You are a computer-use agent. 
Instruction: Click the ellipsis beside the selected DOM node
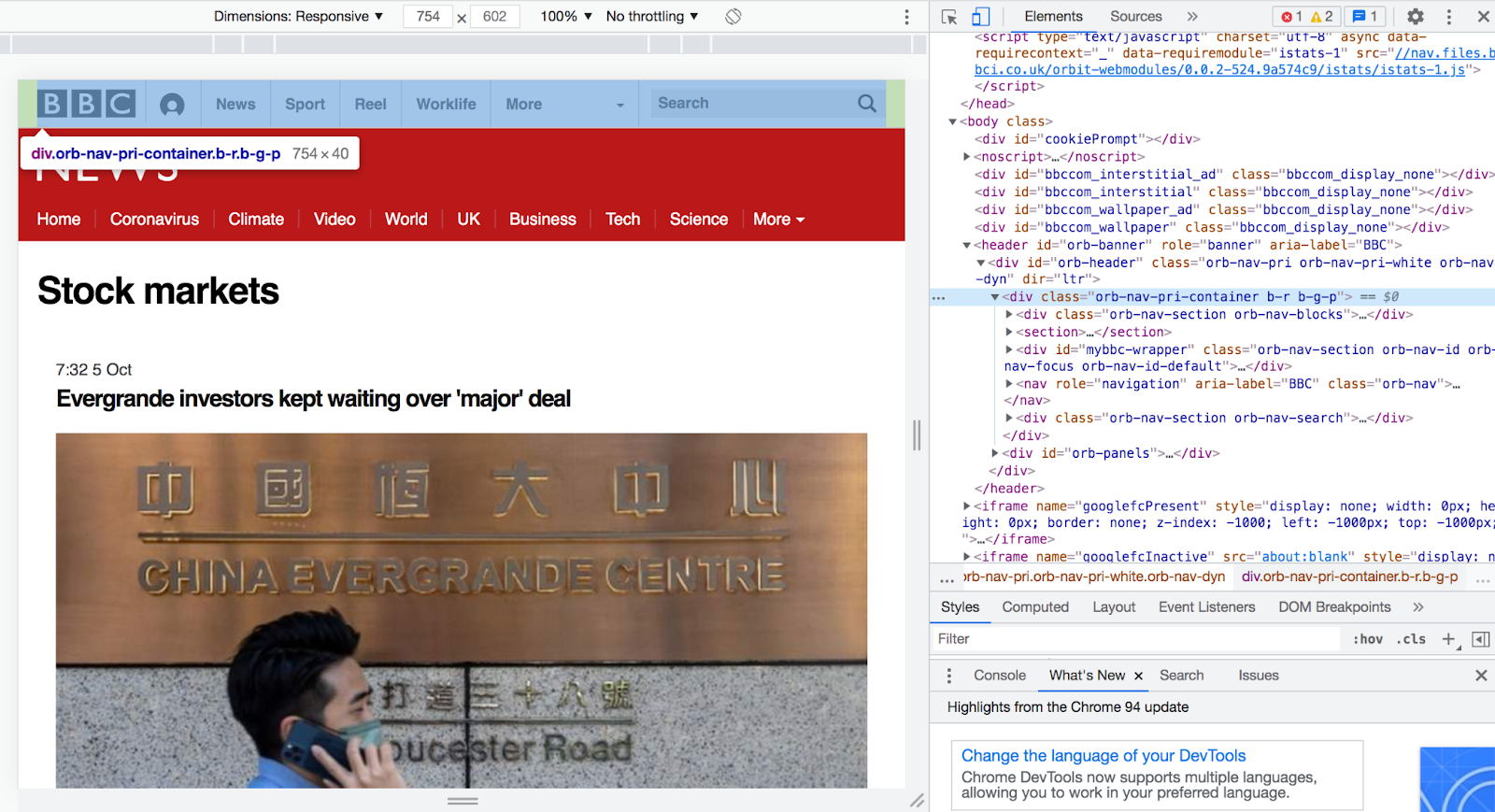[x=939, y=298]
